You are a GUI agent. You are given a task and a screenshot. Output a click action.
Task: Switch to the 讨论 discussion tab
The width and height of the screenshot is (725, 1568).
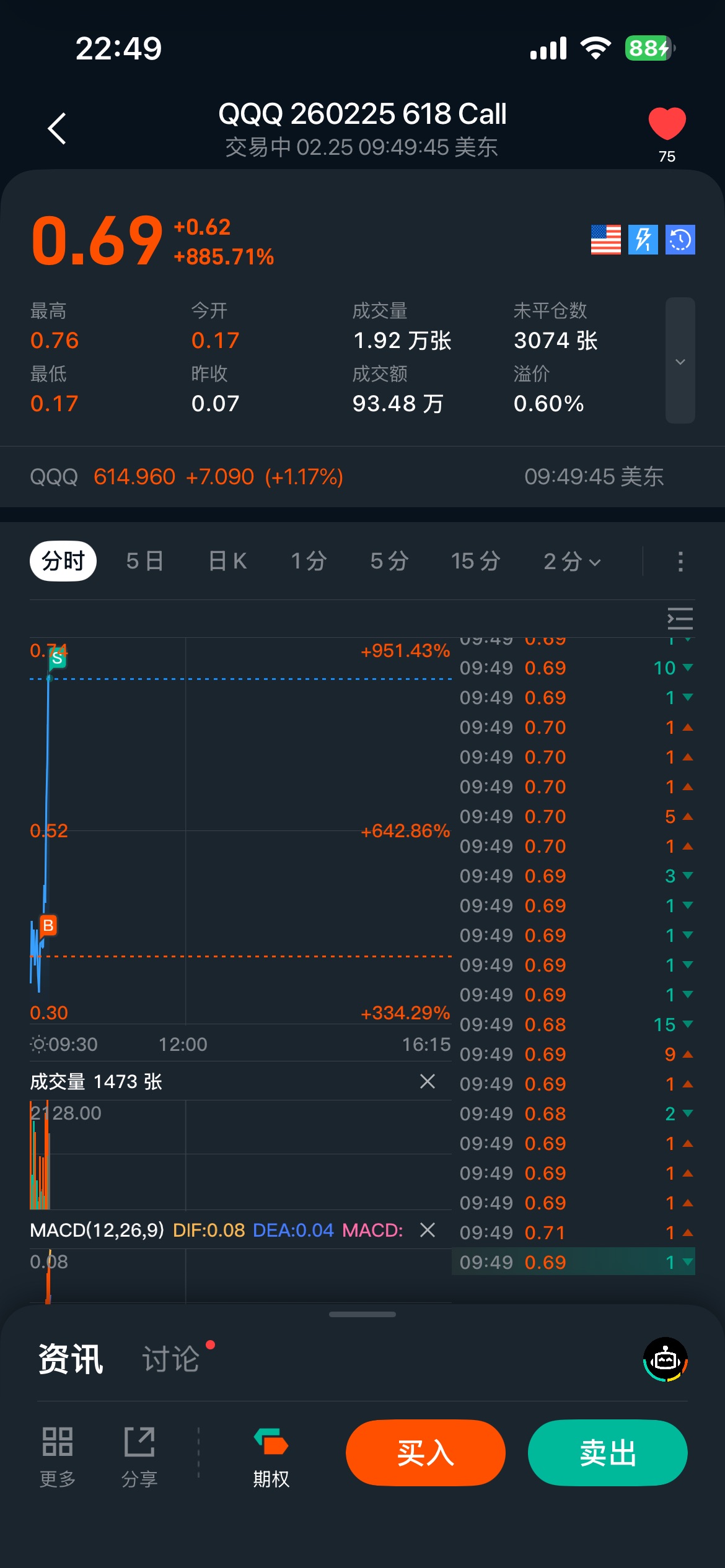(x=171, y=1359)
